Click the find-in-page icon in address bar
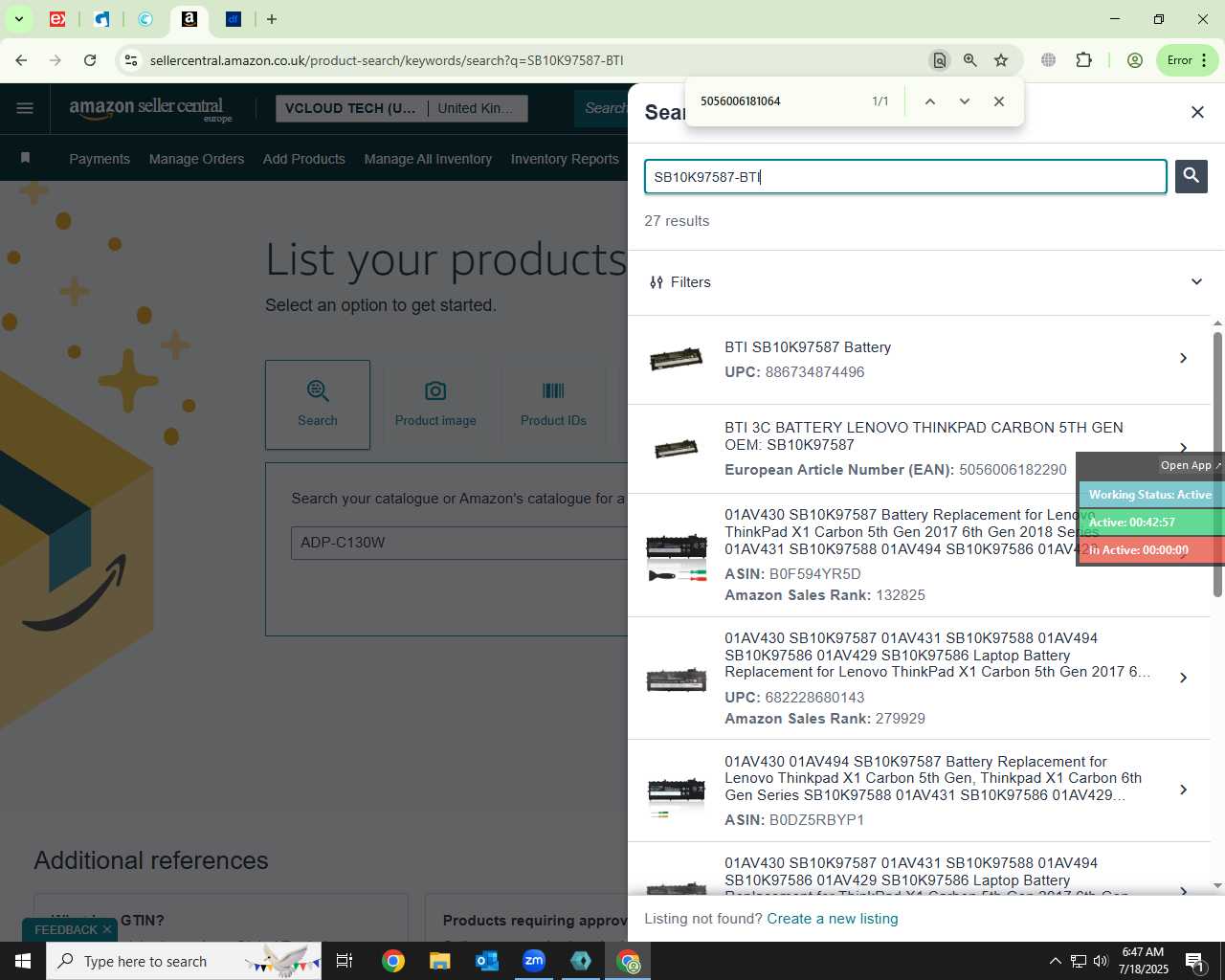This screenshot has width=1225, height=980. pyautogui.click(x=940, y=60)
